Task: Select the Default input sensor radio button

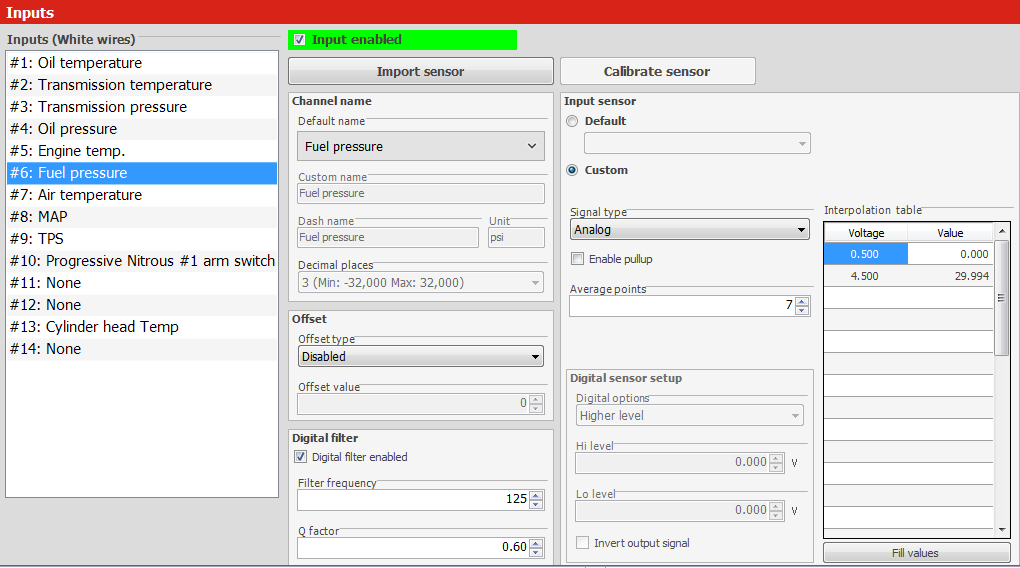Action: coord(572,121)
